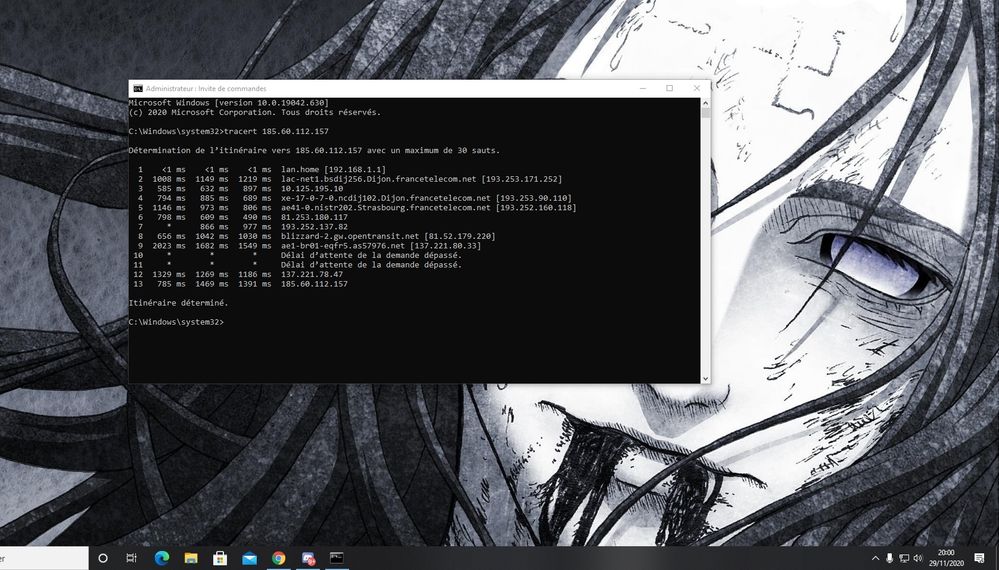The height and width of the screenshot is (570, 999).
Task: Open Discord from the taskbar
Action: coord(308,558)
